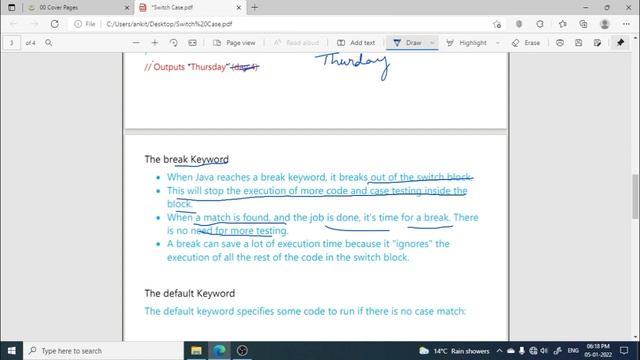The height and width of the screenshot is (360, 640).
Task: Click the sentence "The default keyword specifies some code"
Action: pos(305,311)
